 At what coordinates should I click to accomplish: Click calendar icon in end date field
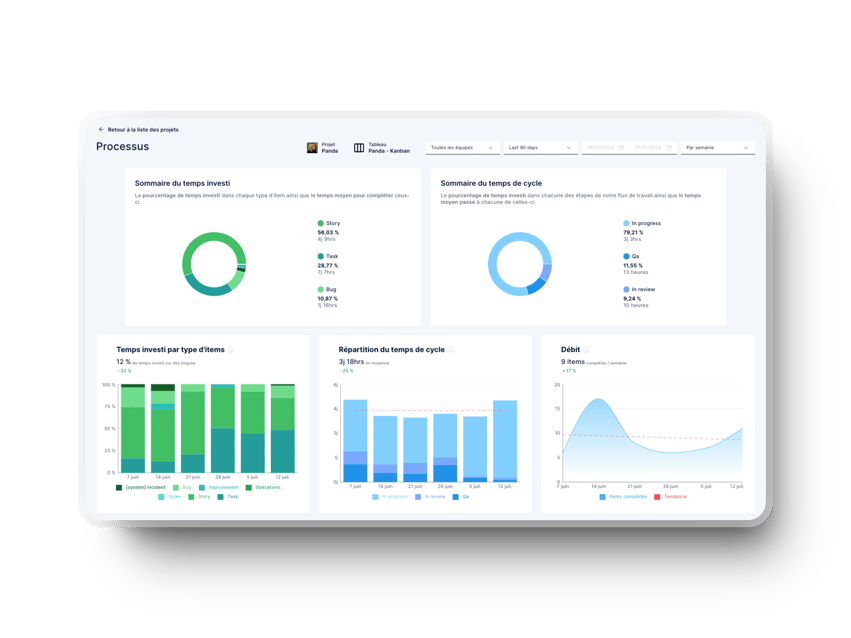[x=670, y=148]
